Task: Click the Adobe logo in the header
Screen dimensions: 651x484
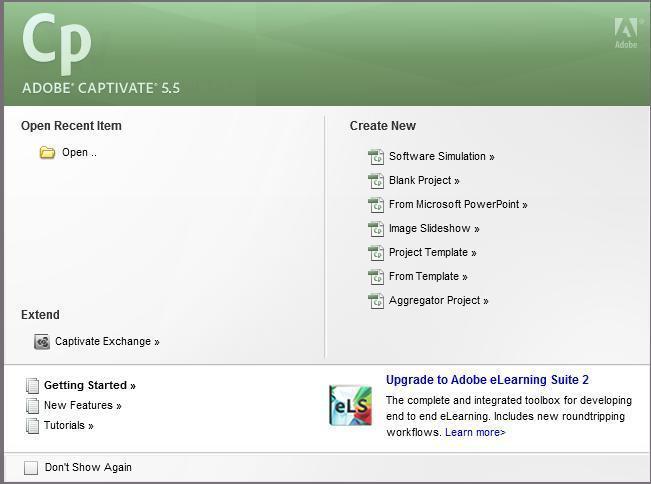Action: point(626,33)
